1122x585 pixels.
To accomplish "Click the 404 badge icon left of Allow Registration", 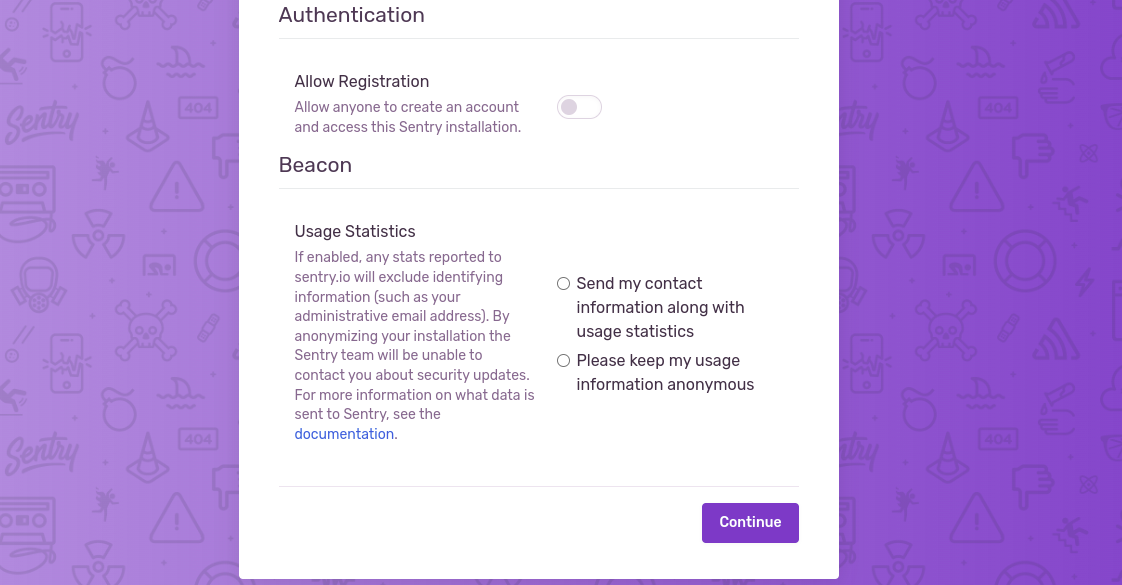I will tap(198, 109).
